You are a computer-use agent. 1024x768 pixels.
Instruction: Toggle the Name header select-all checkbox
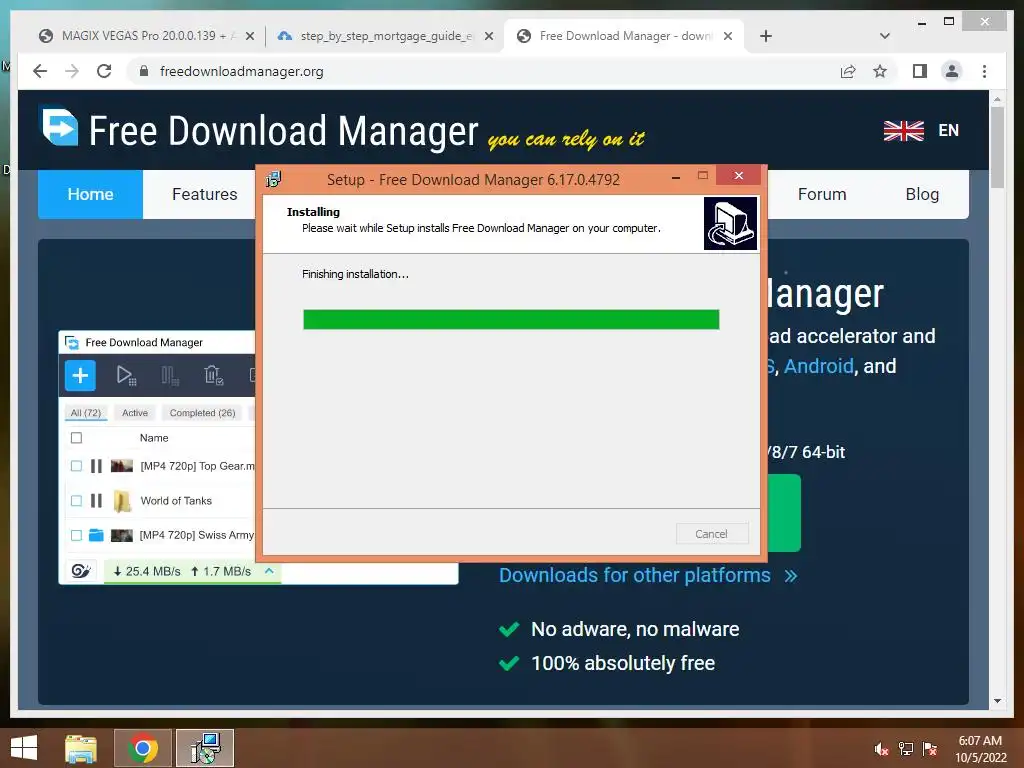(x=76, y=438)
